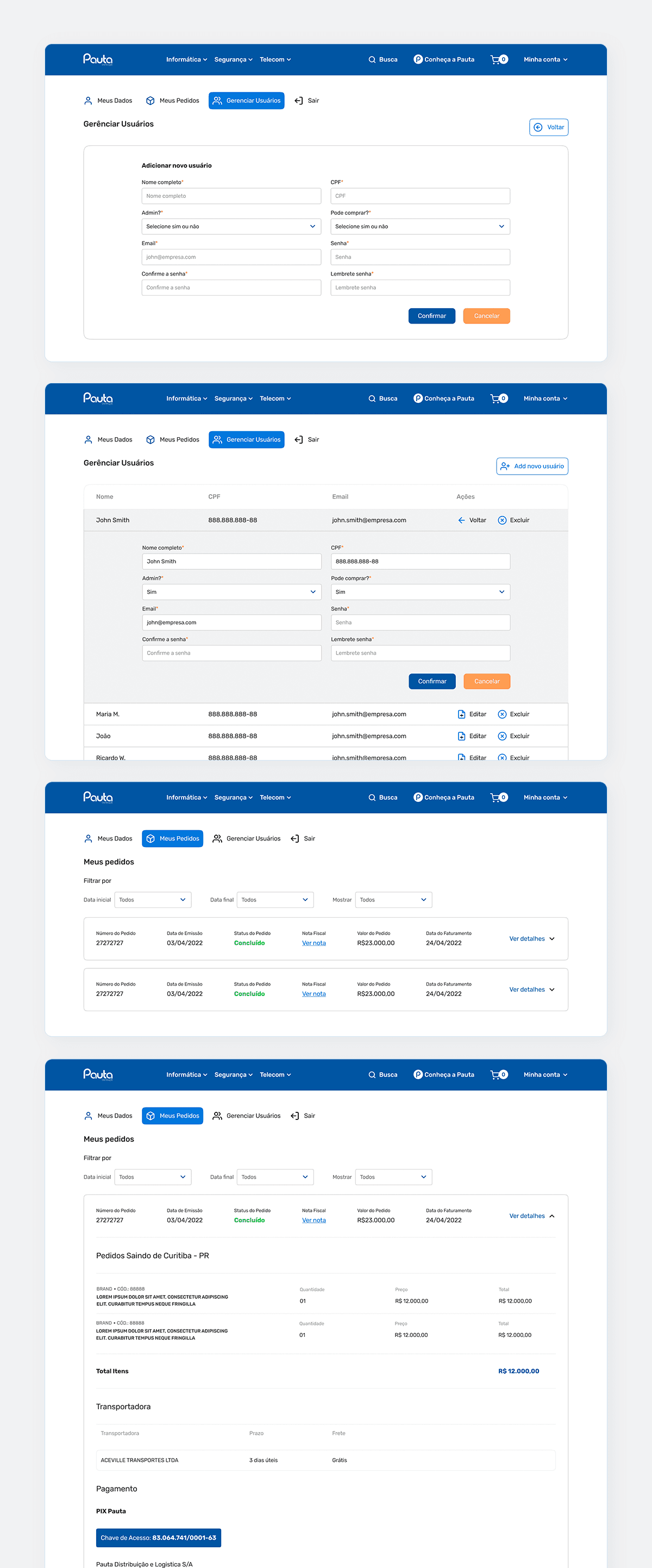Click the Editar document icon for João
The image size is (652, 1568).
[x=462, y=736]
